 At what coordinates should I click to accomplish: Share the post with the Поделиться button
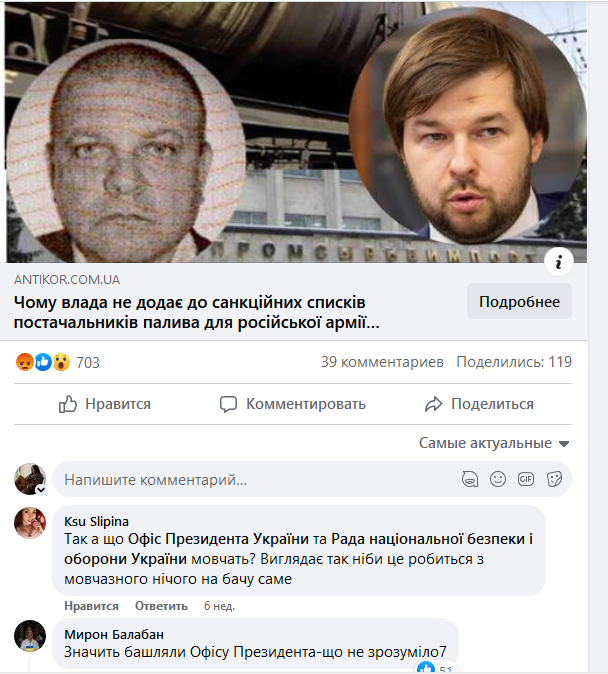(479, 404)
